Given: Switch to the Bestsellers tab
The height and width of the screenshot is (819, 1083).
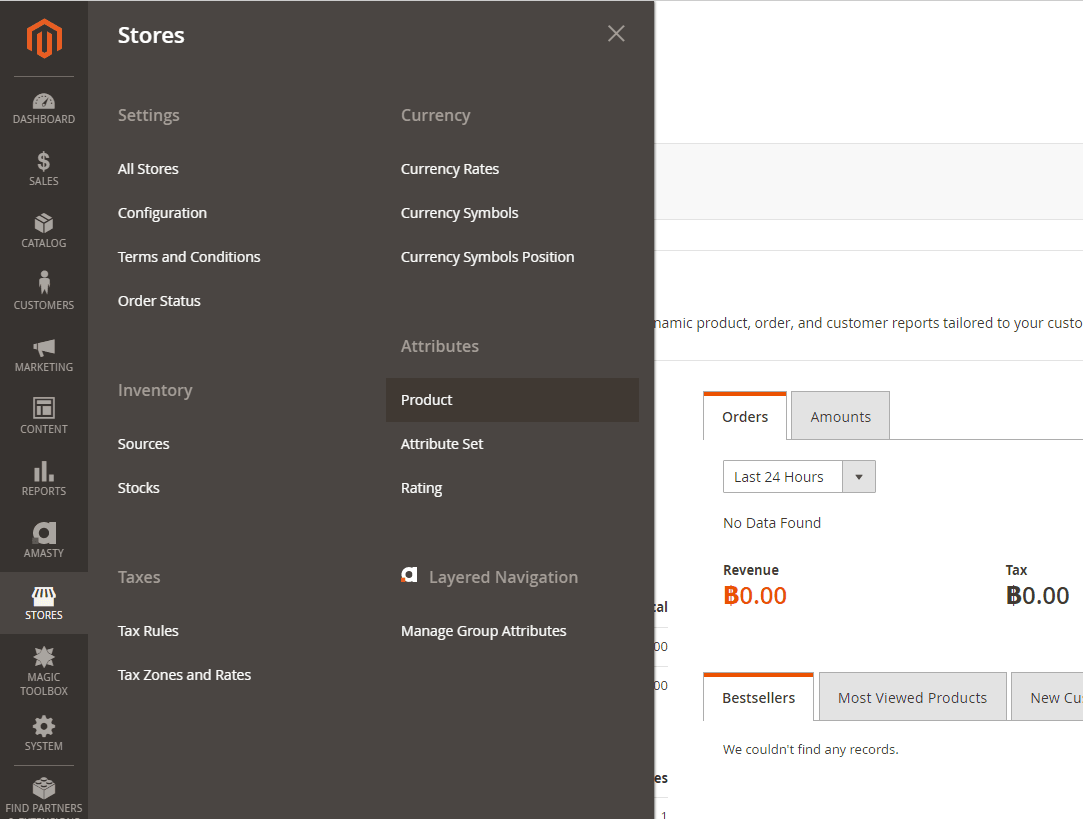Looking at the screenshot, I should [758, 697].
